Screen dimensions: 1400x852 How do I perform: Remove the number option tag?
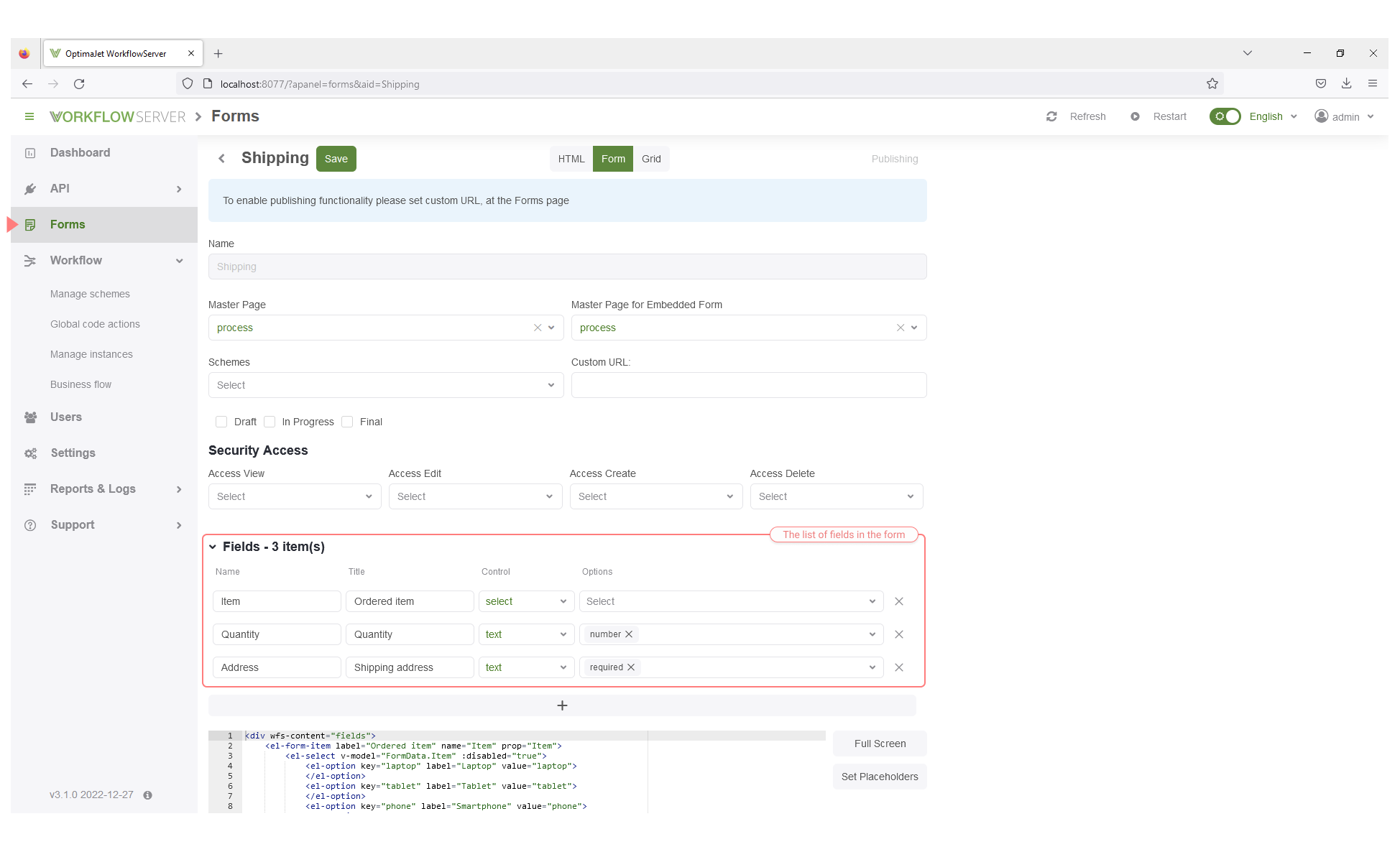(629, 634)
